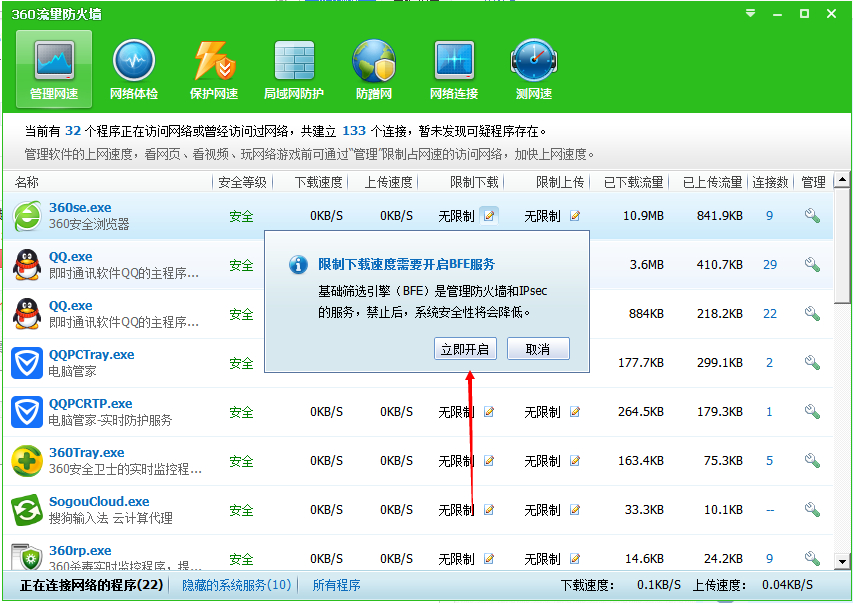Screen dimensions: 853x603
Task: Open connection count 5 for 360Tray.exe
Action: [x=769, y=461]
